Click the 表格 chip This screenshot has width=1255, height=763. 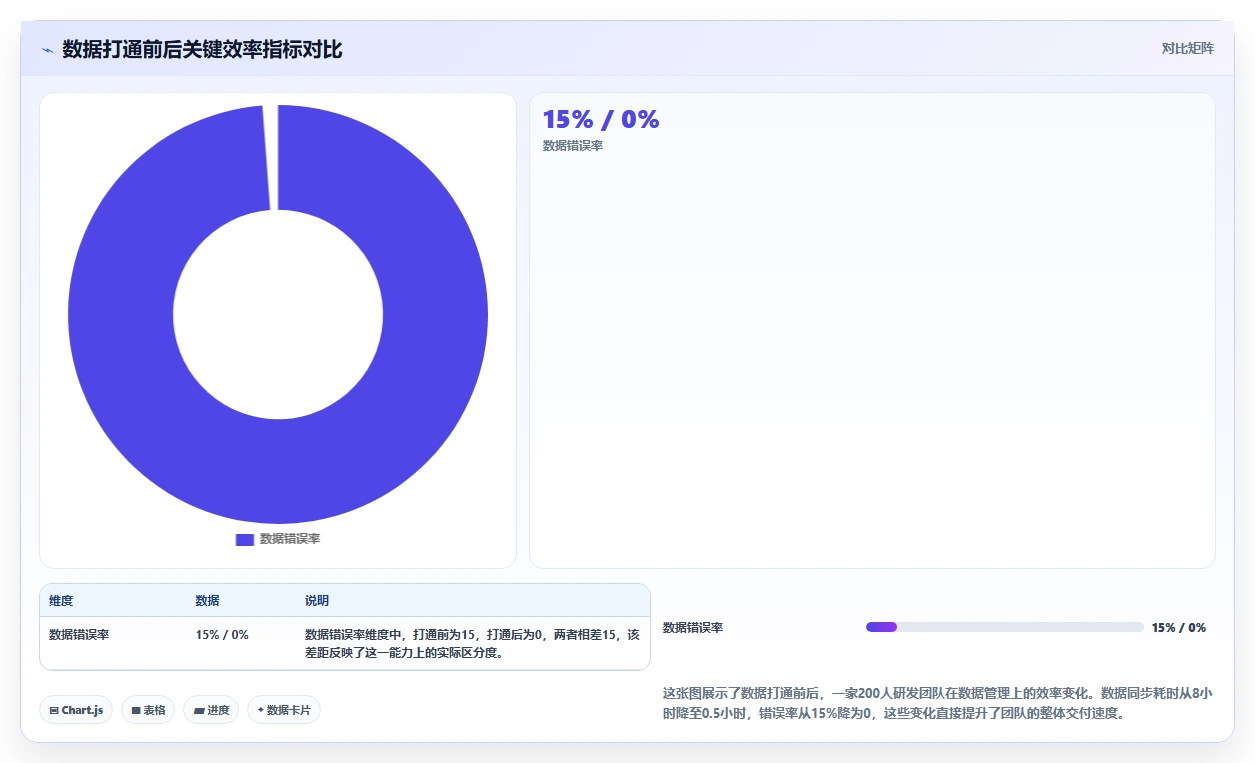[x=148, y=710]
